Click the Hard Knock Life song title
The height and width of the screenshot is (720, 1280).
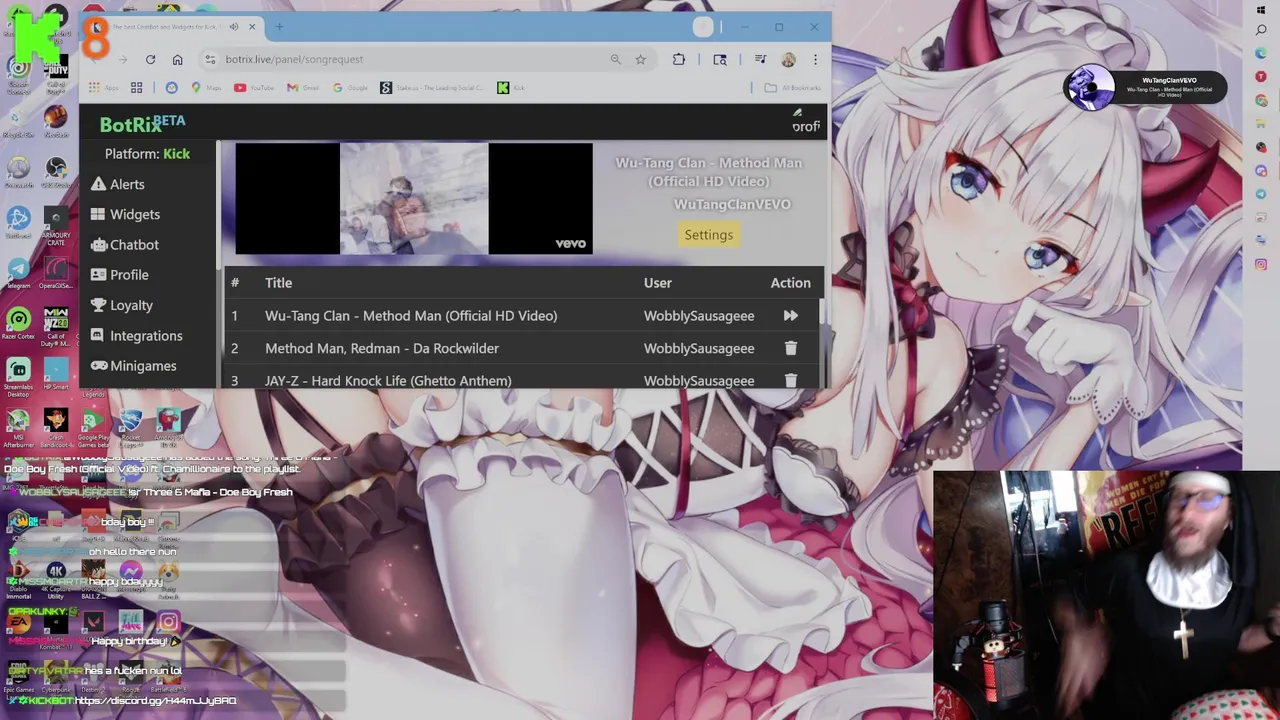[x=388, y=381]
